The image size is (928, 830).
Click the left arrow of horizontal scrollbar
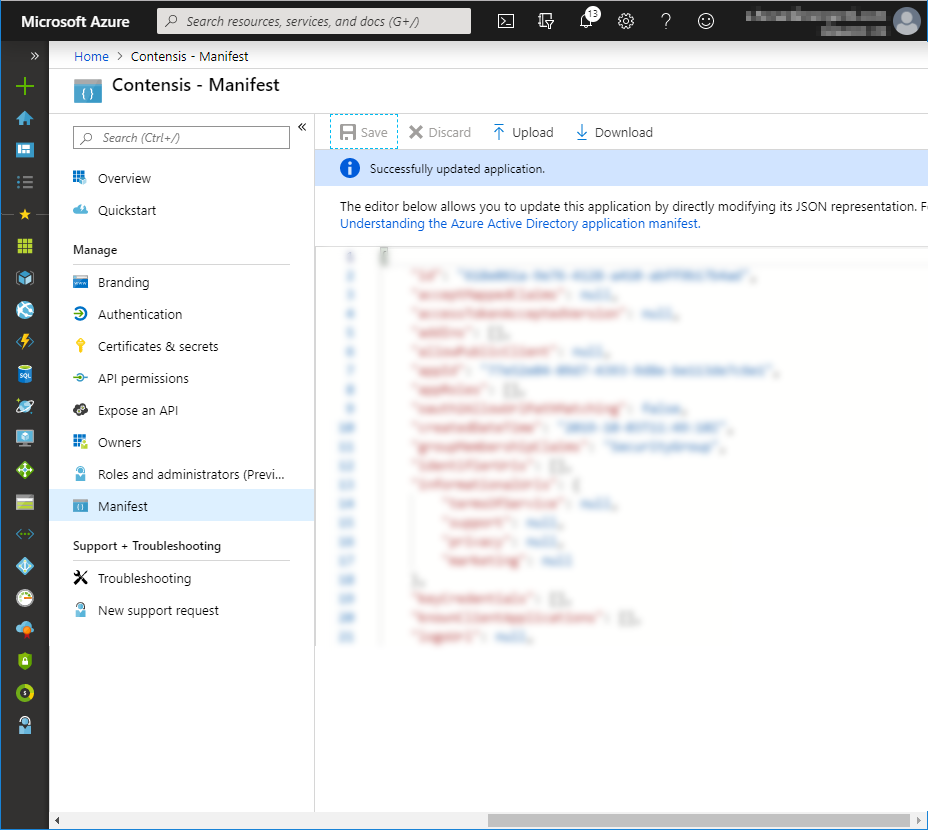point(57,821)
